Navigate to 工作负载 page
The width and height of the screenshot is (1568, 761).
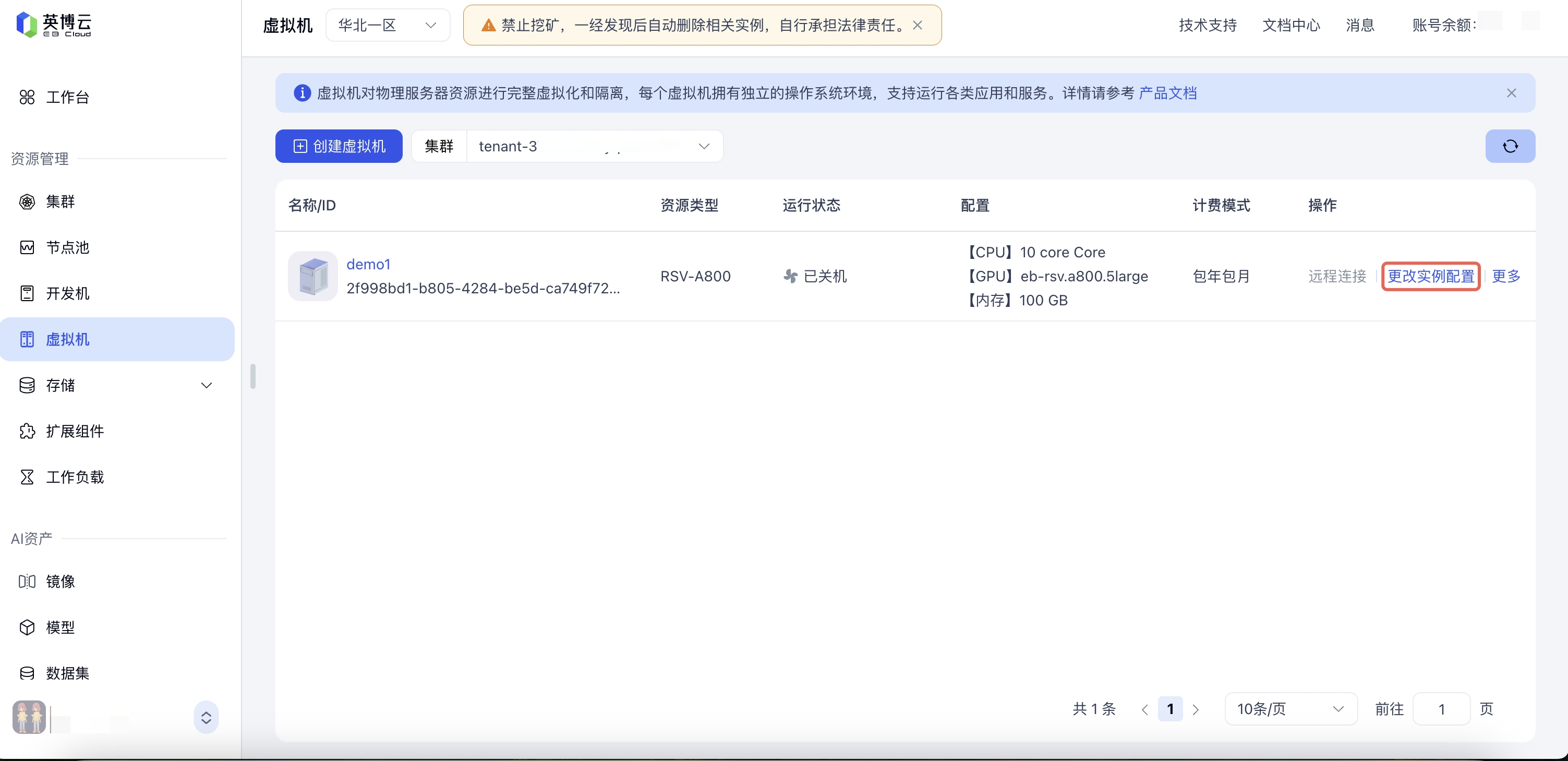coord(74,477)
